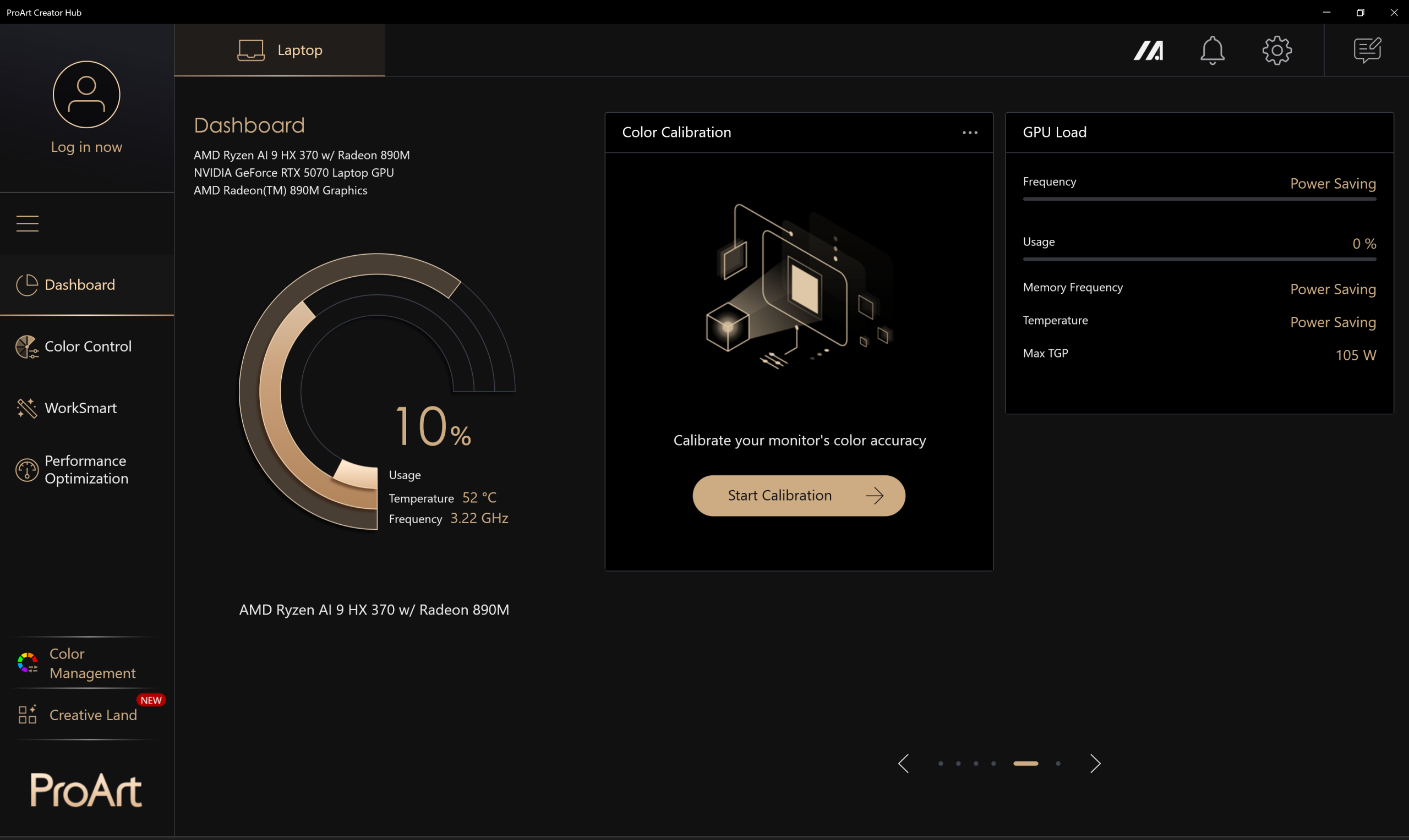This screenshot has height=840, width=1409.
Task: Go to previous dashboard page arrow
Action: point(903,764)
